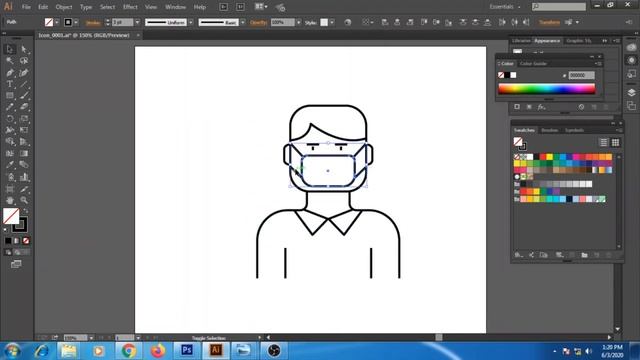Image resolution: width=640 pixels, height=360 pixels.
Task: Select the Gradient tool
Action: [24, 153]
